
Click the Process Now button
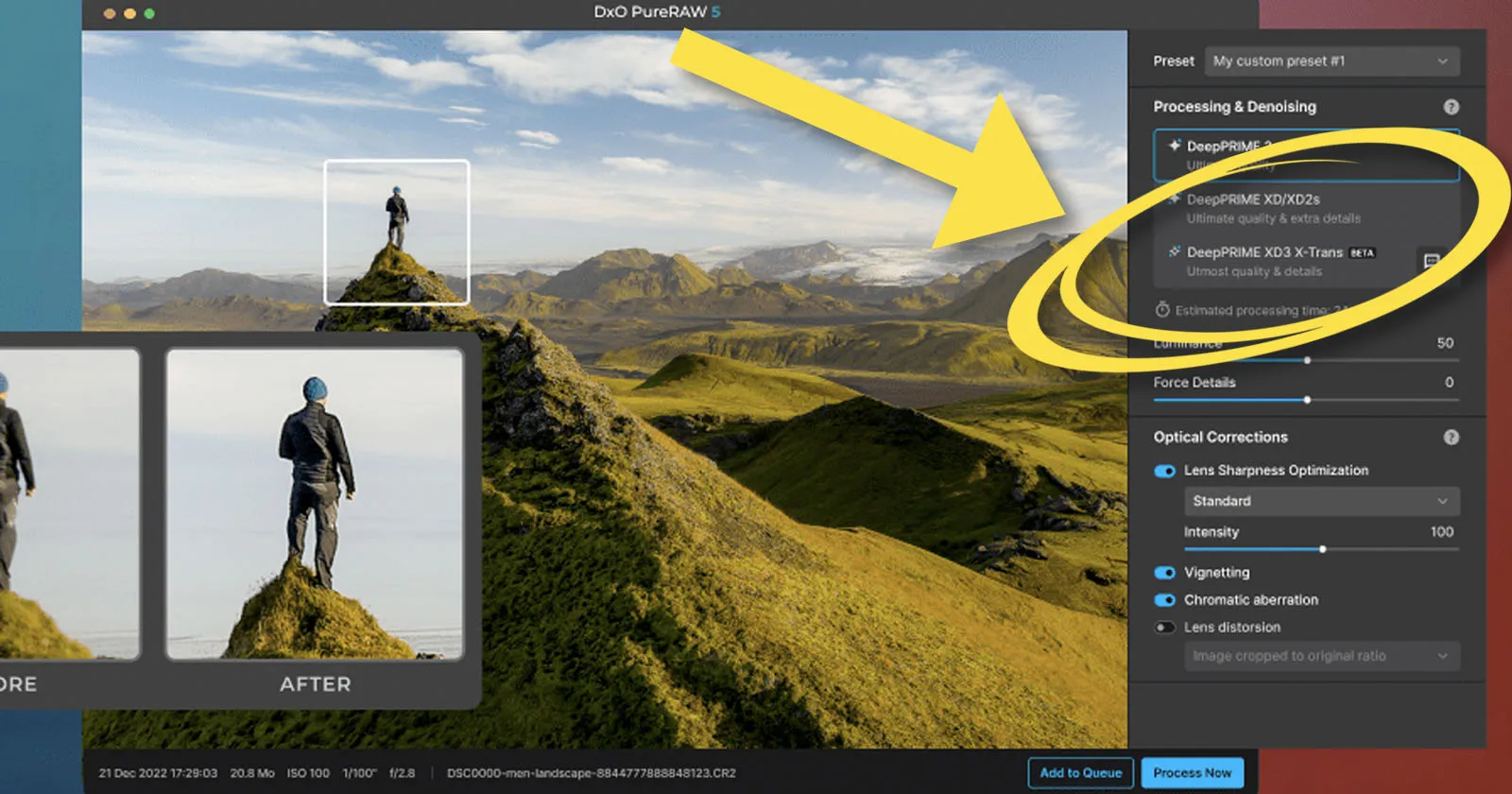1193,773
